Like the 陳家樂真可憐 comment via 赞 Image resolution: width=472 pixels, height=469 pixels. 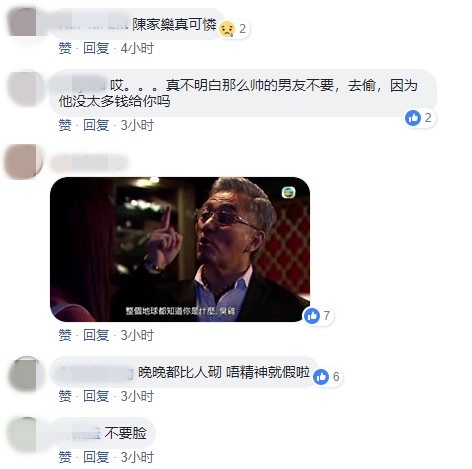coord(65,48)
